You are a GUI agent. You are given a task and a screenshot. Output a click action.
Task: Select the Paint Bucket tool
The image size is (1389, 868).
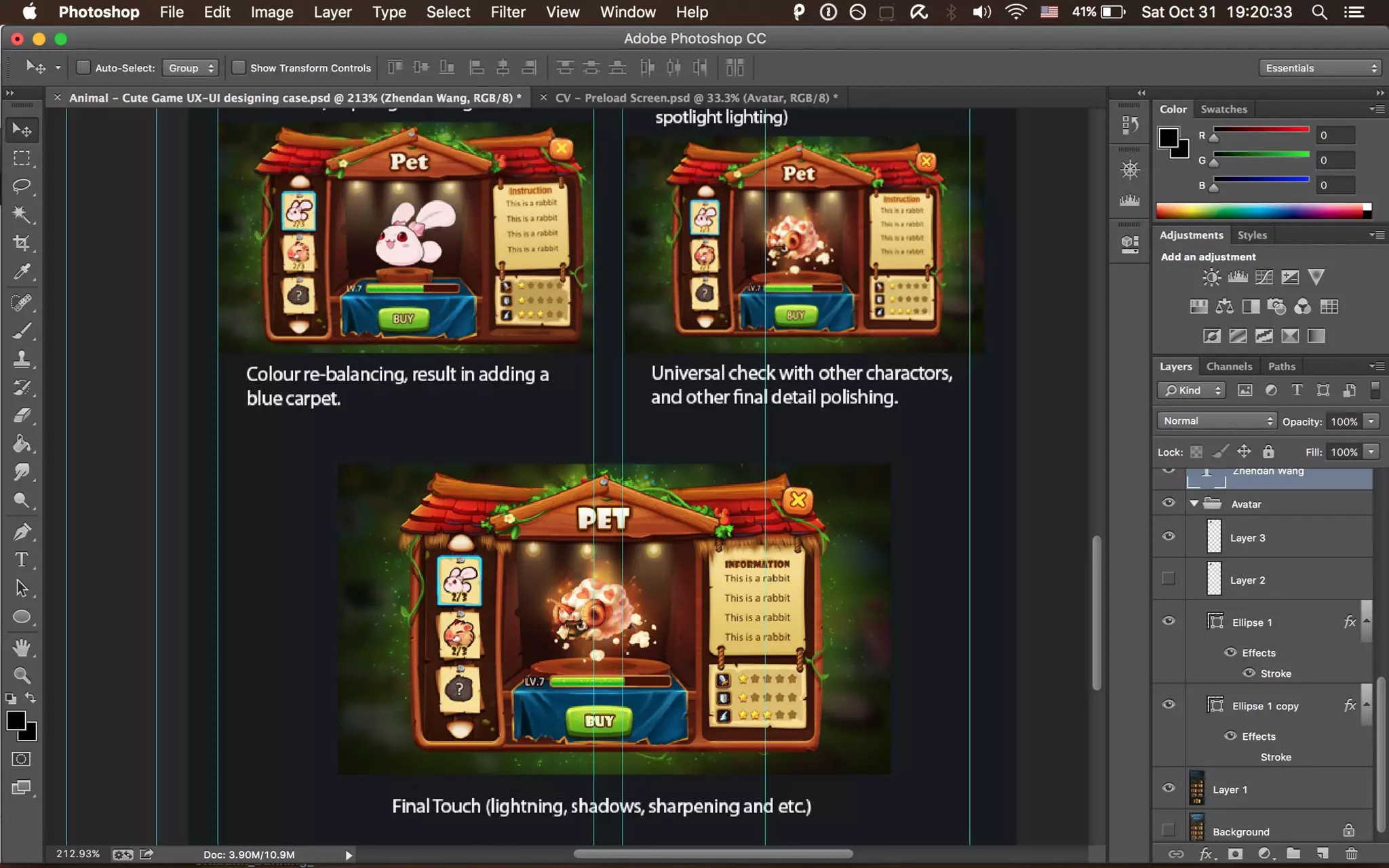tap(22, 444)
